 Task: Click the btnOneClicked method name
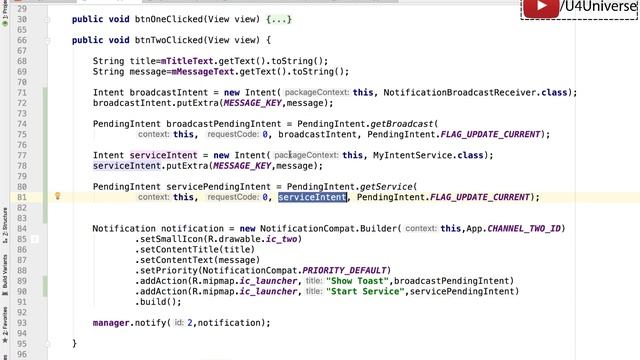tap(169, 19)
